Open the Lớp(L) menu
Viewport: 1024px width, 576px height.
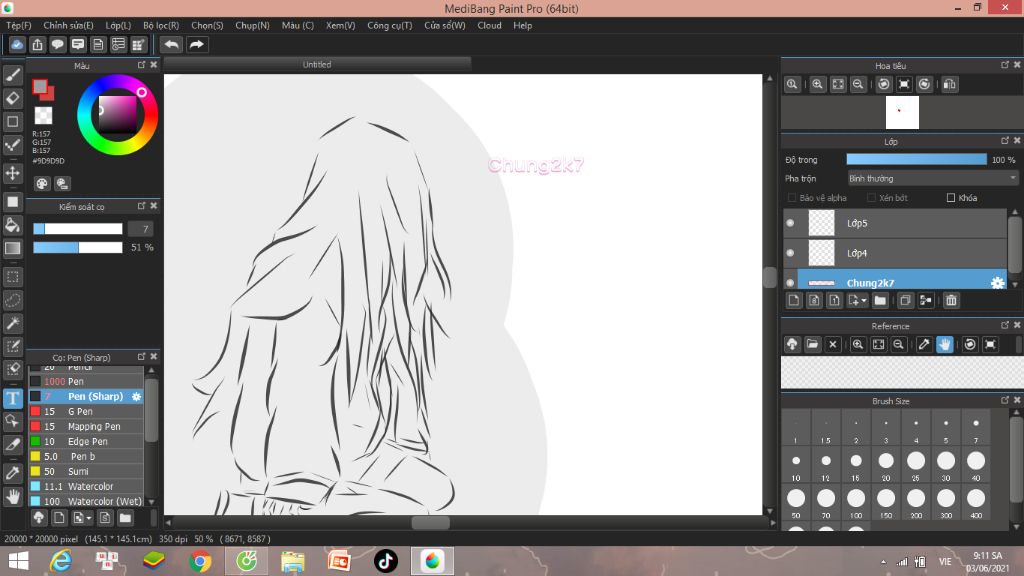coord(118,25)
